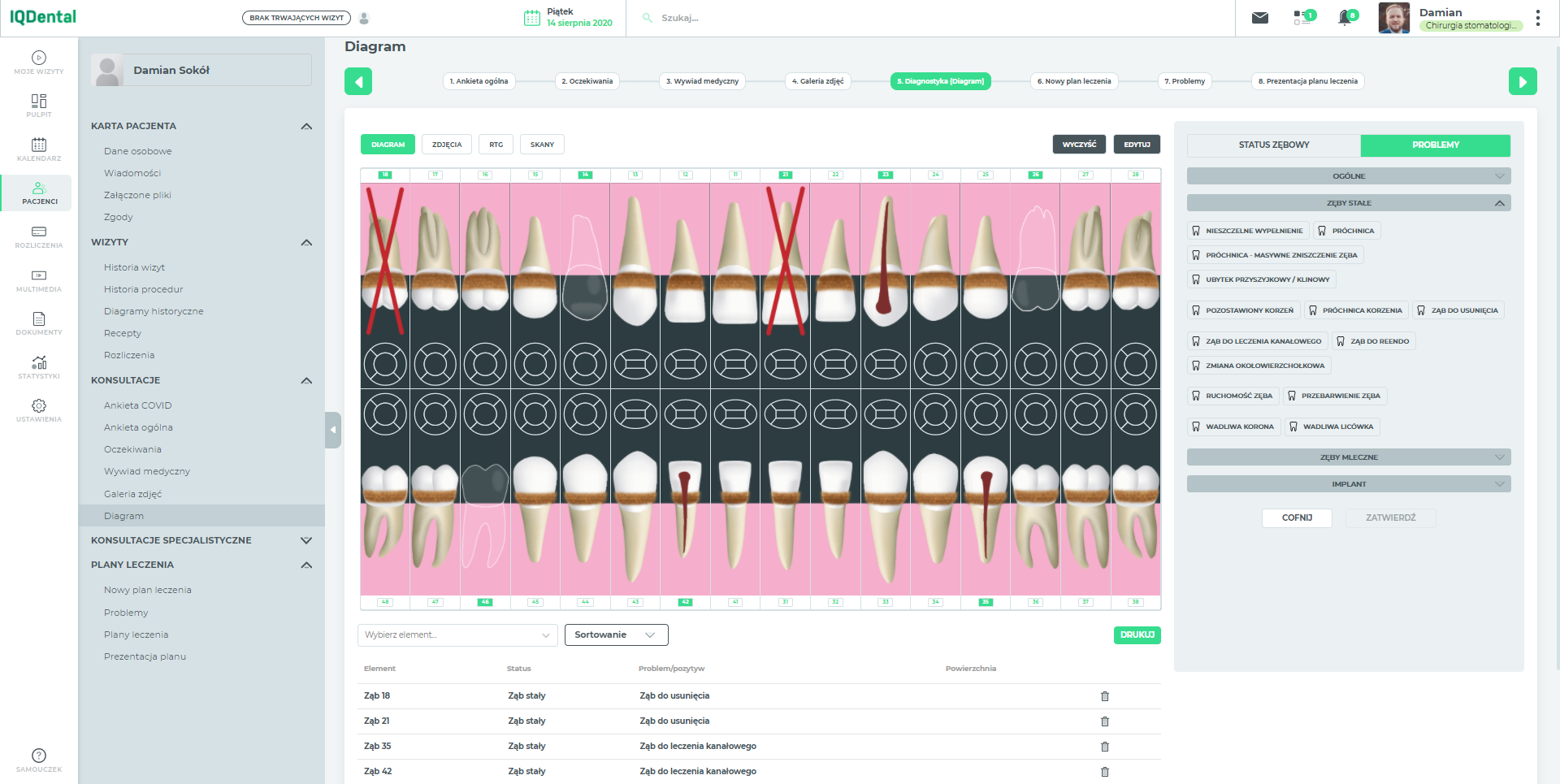The image size is (1560, 784).
Task: Click the Drukuj button
Action: click(1137, 635)
